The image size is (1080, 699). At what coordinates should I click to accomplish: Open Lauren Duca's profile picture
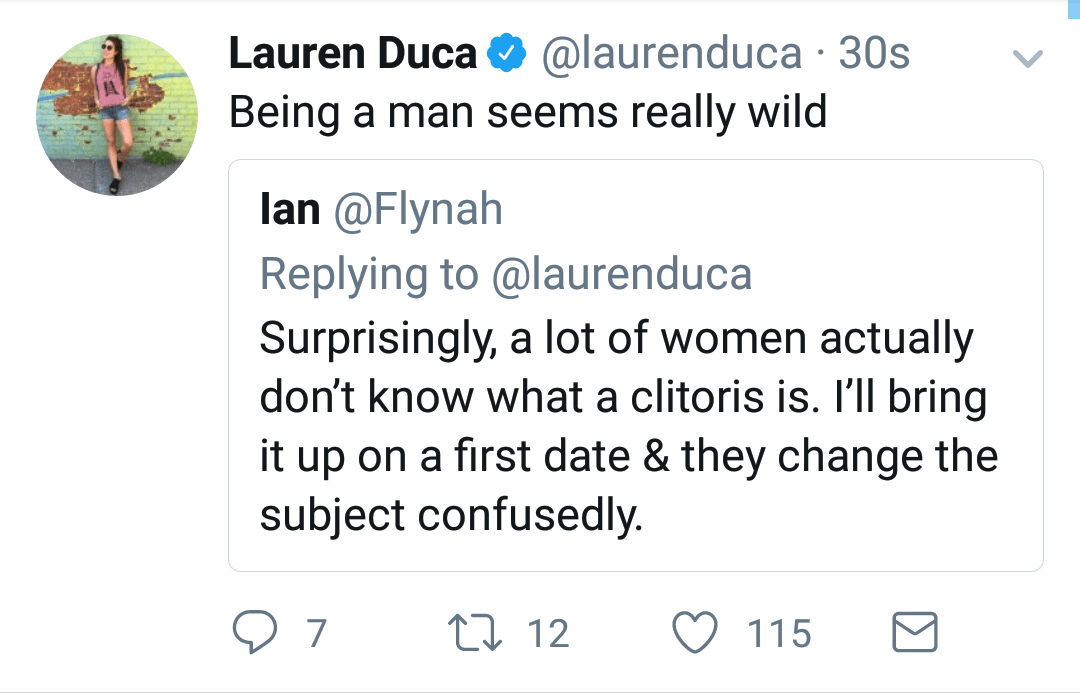tap(117, 114)
